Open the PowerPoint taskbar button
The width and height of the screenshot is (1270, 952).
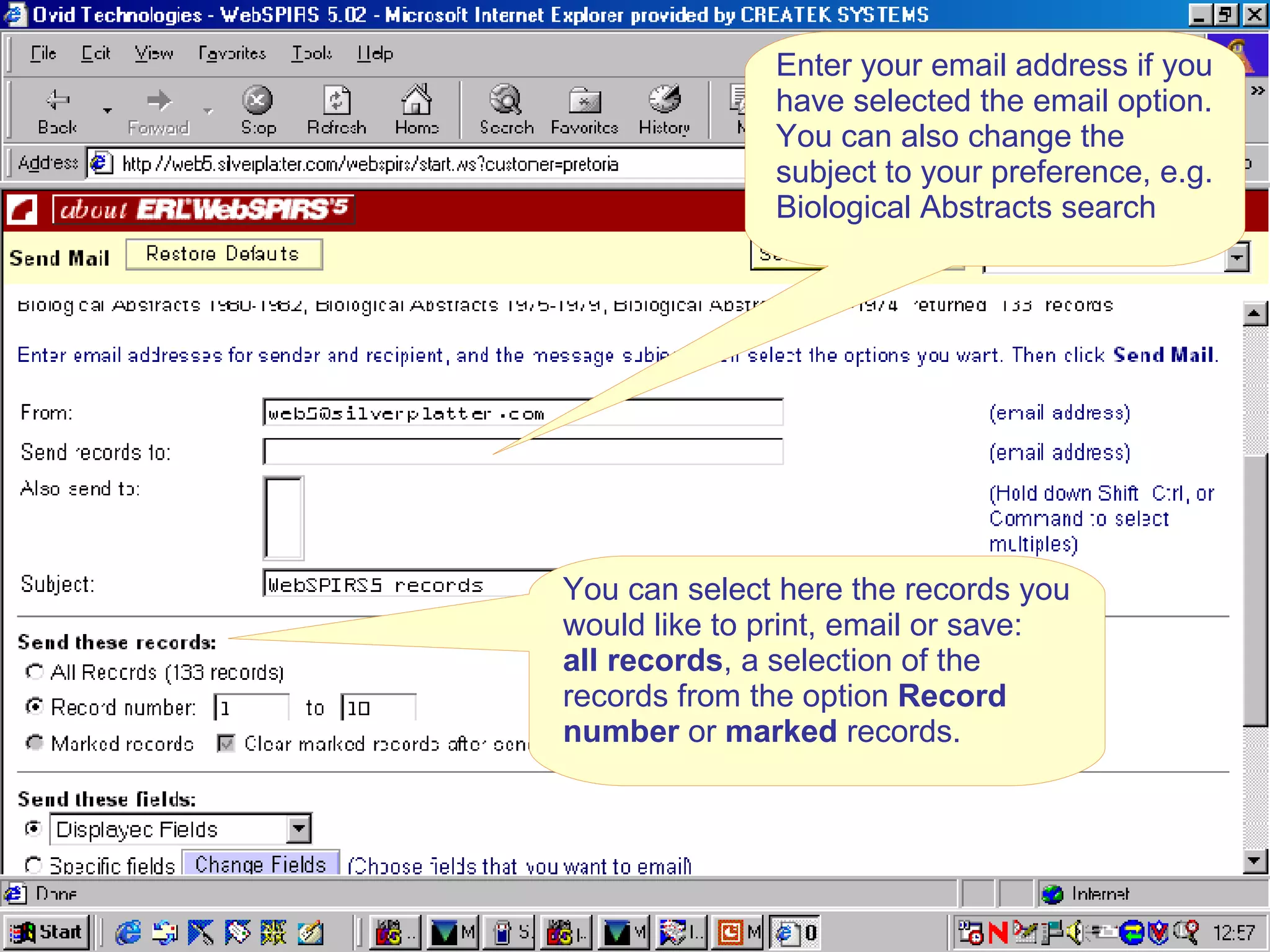pyautogui.click(x=738, y=932)
